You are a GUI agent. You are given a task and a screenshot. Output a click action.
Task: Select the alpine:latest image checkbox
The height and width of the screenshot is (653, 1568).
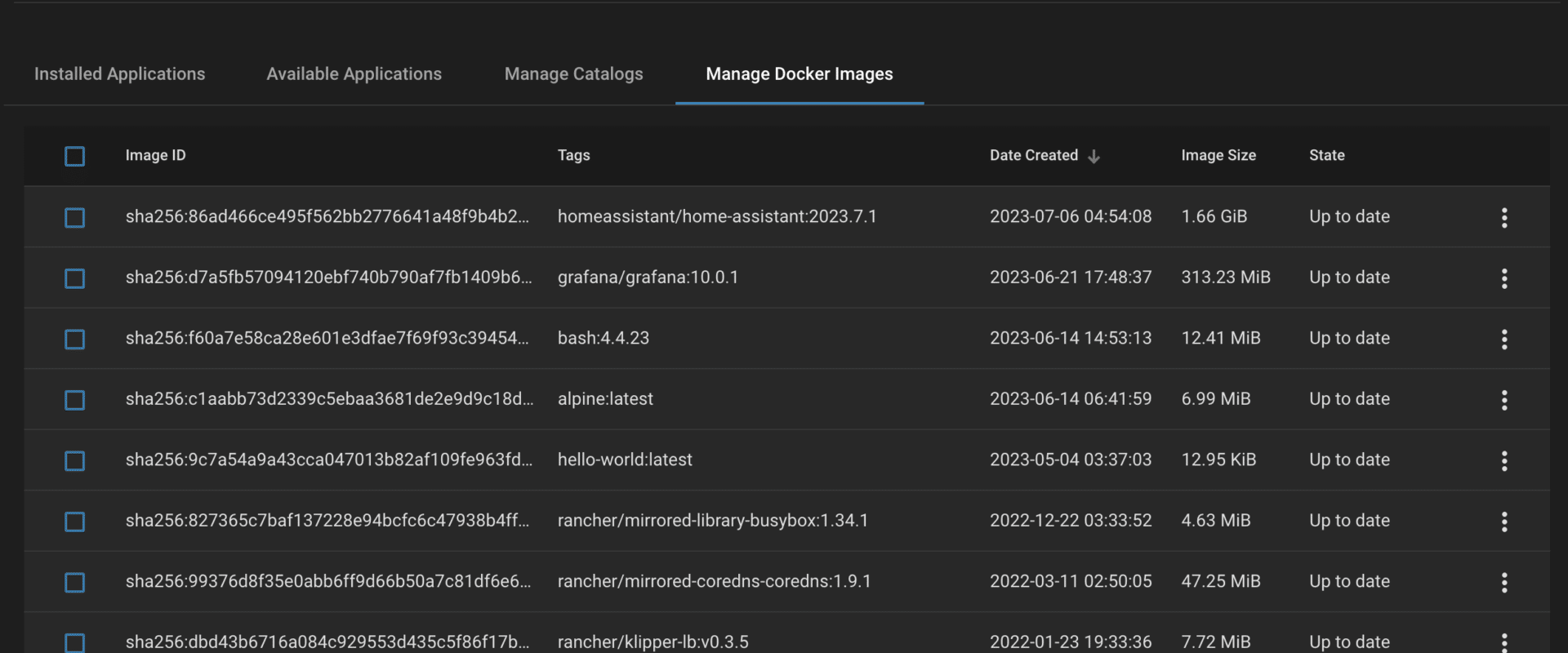pos(74,400)
